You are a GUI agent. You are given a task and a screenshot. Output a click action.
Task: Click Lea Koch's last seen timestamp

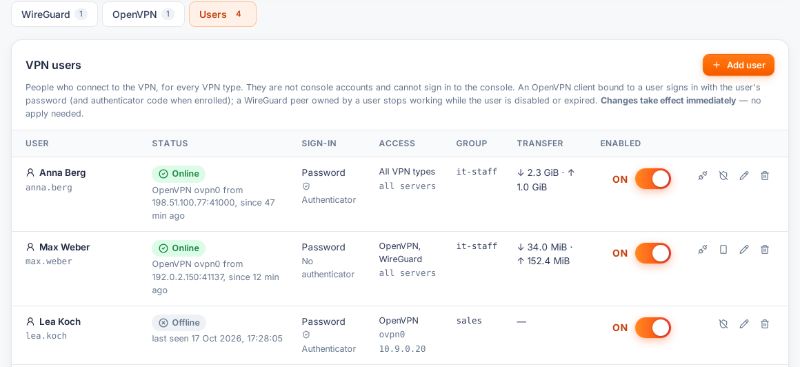pos(217,338)
